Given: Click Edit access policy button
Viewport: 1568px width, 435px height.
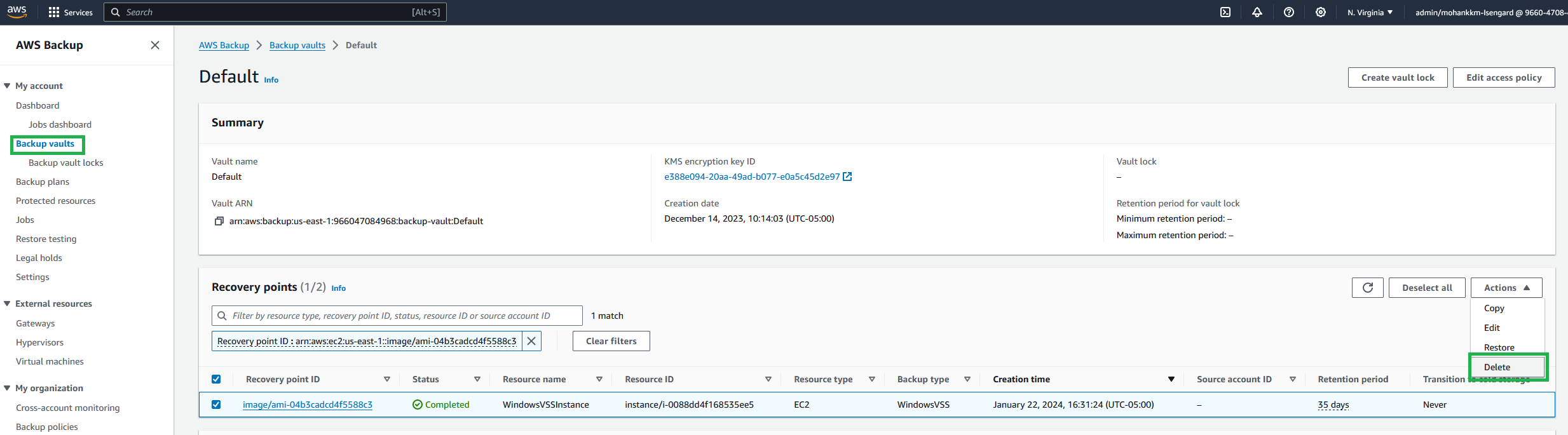Looking at the screenshot, I should [1504, 77].
